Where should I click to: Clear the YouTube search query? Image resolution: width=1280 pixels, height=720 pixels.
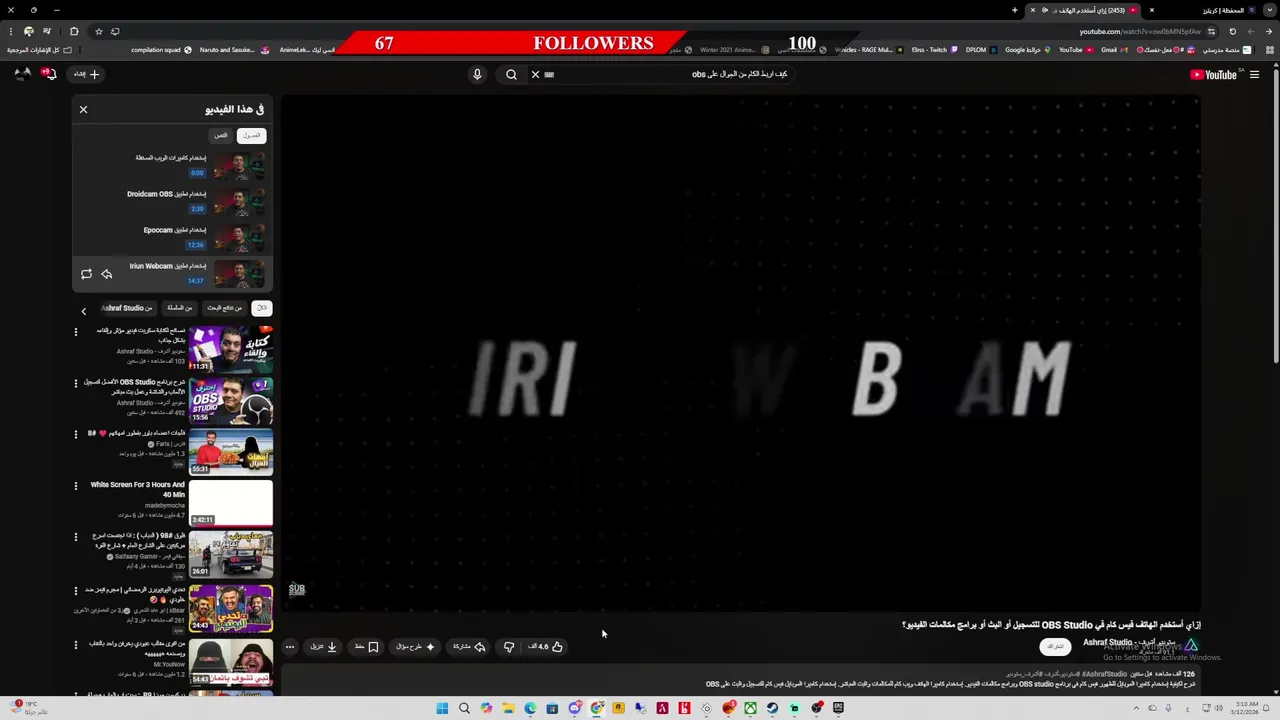click(x=535, y=74)
